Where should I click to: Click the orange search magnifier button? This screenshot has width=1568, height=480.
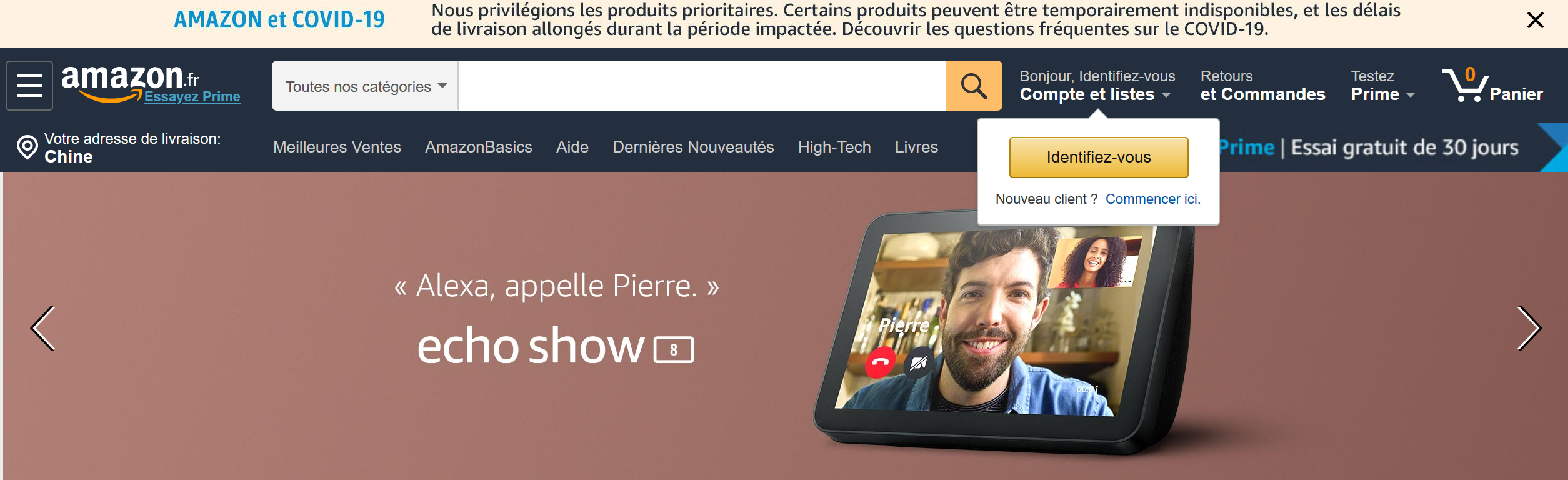(x=974, y=86)
